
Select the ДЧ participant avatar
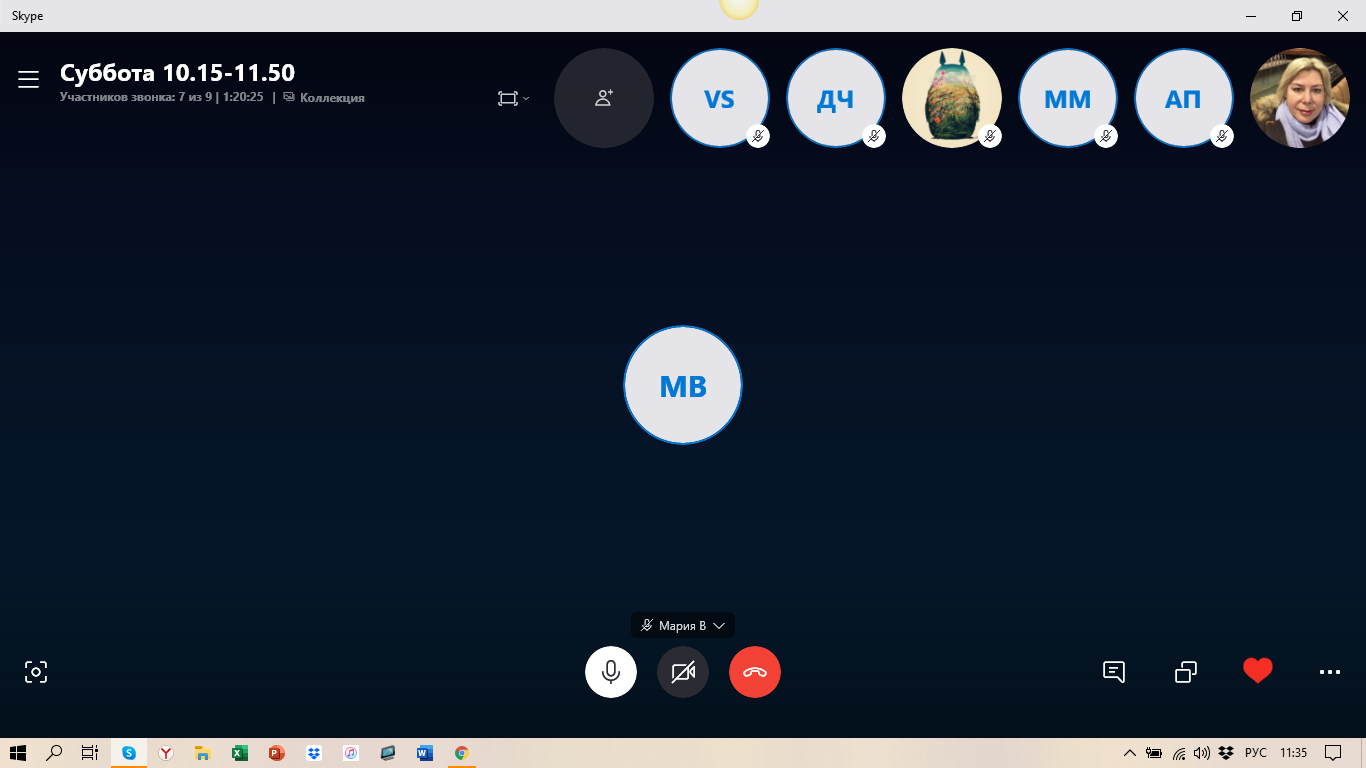point(835,98)
